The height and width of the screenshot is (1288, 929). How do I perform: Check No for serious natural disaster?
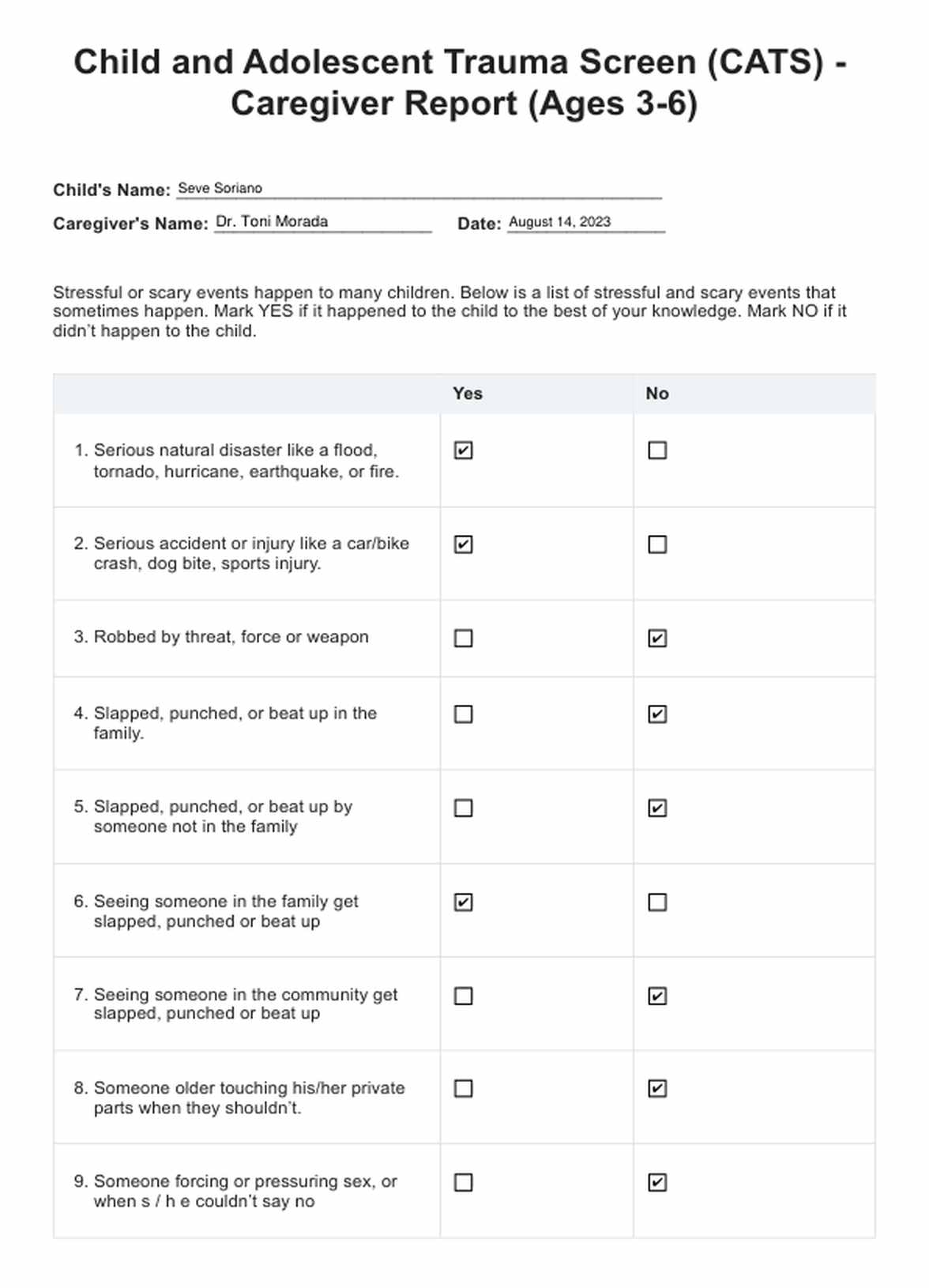(x=657, y=450)
